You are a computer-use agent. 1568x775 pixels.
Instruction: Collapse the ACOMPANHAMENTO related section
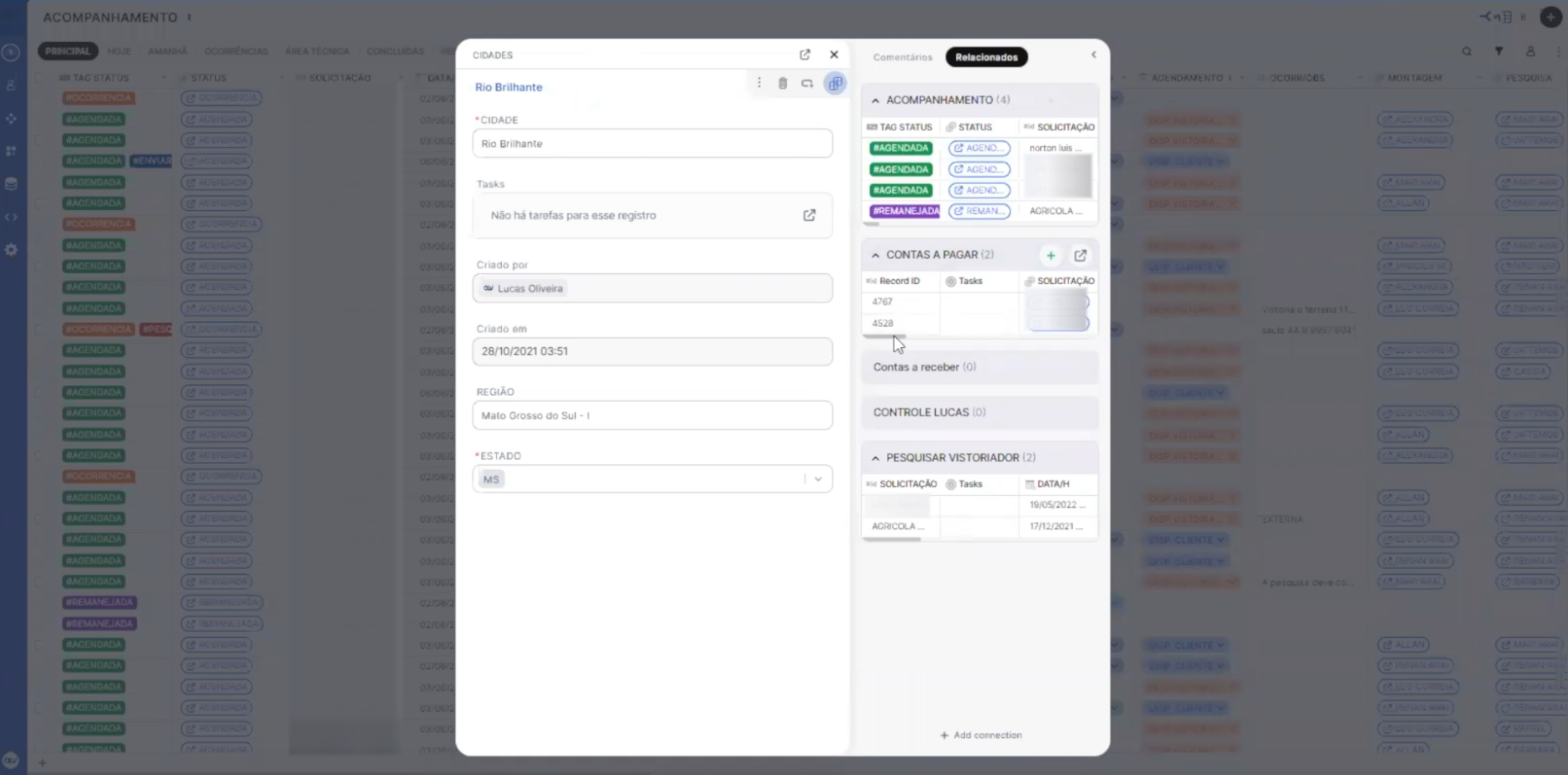pos(875,100)
